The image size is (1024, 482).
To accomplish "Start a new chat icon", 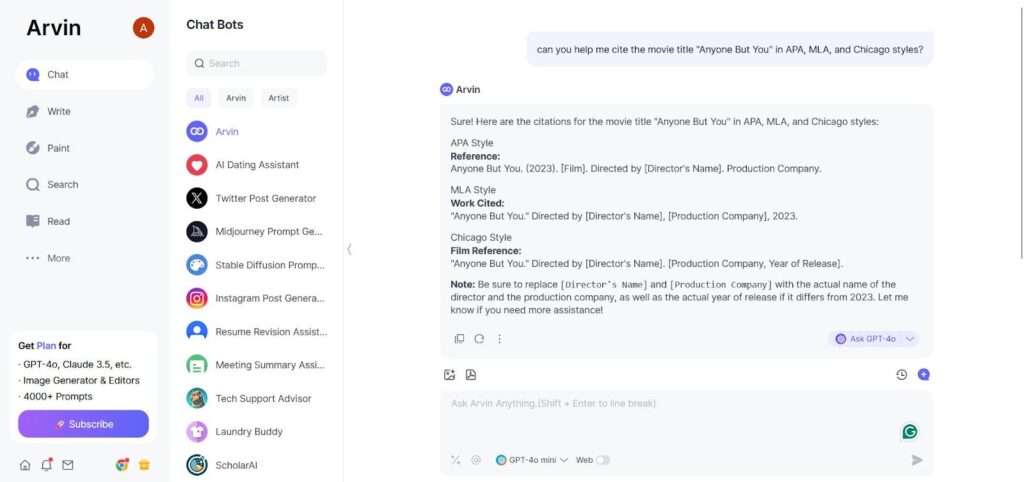I will [923, 374].
